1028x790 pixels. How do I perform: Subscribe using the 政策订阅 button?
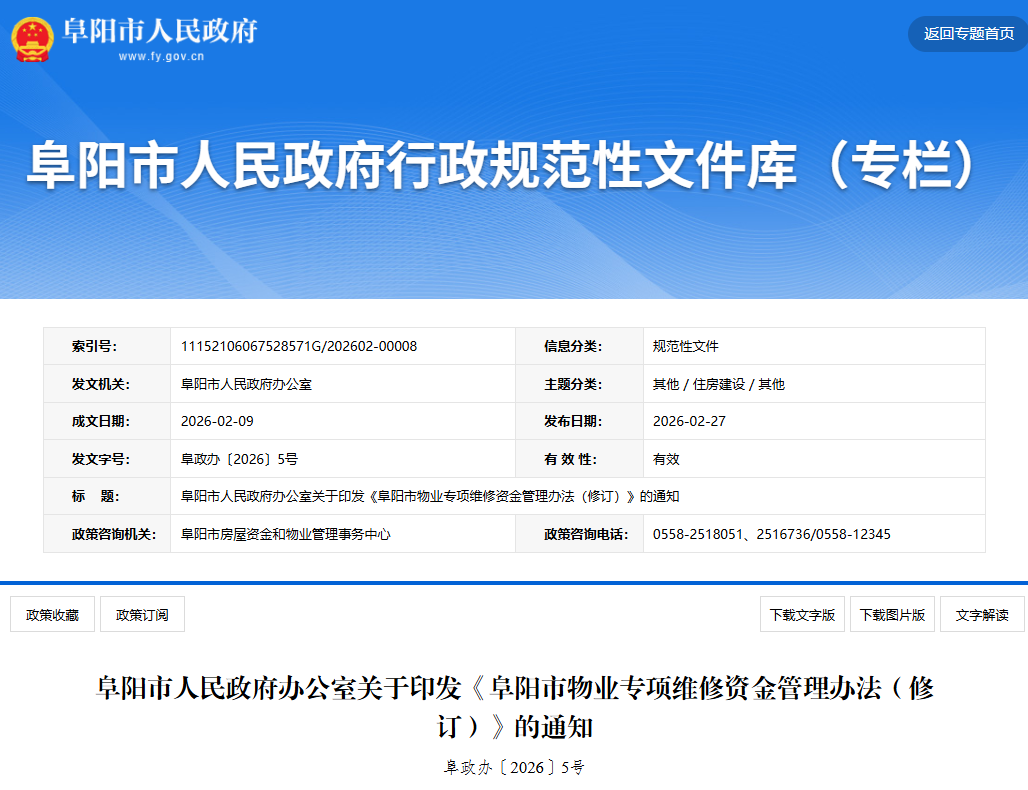pos(142,614)
